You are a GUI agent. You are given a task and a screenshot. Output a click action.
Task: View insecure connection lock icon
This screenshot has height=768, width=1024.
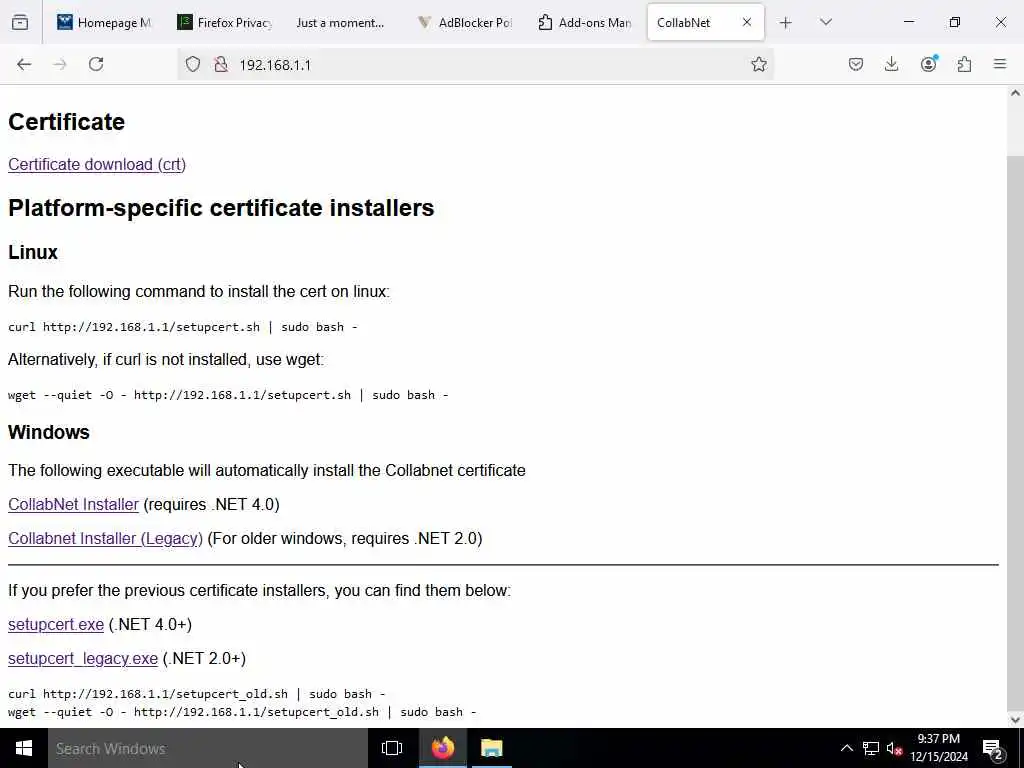click(x=221, y=64)
